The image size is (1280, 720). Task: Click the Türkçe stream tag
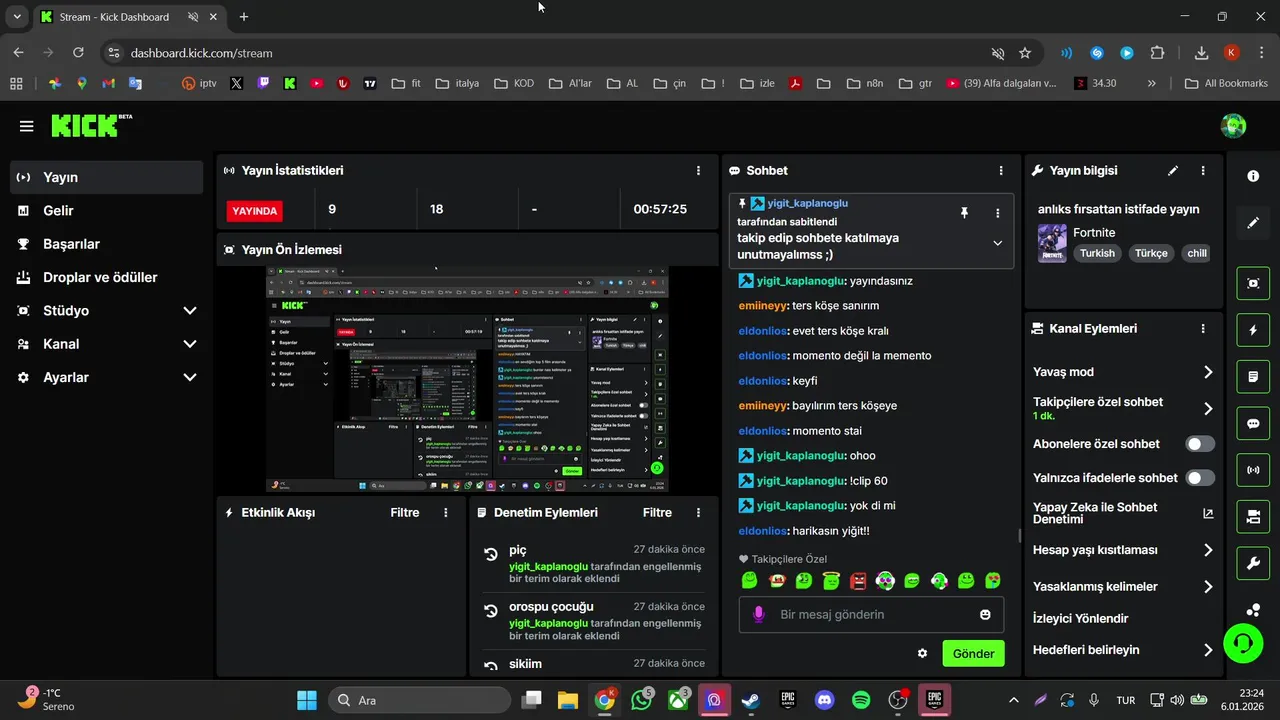[1151, 253]
